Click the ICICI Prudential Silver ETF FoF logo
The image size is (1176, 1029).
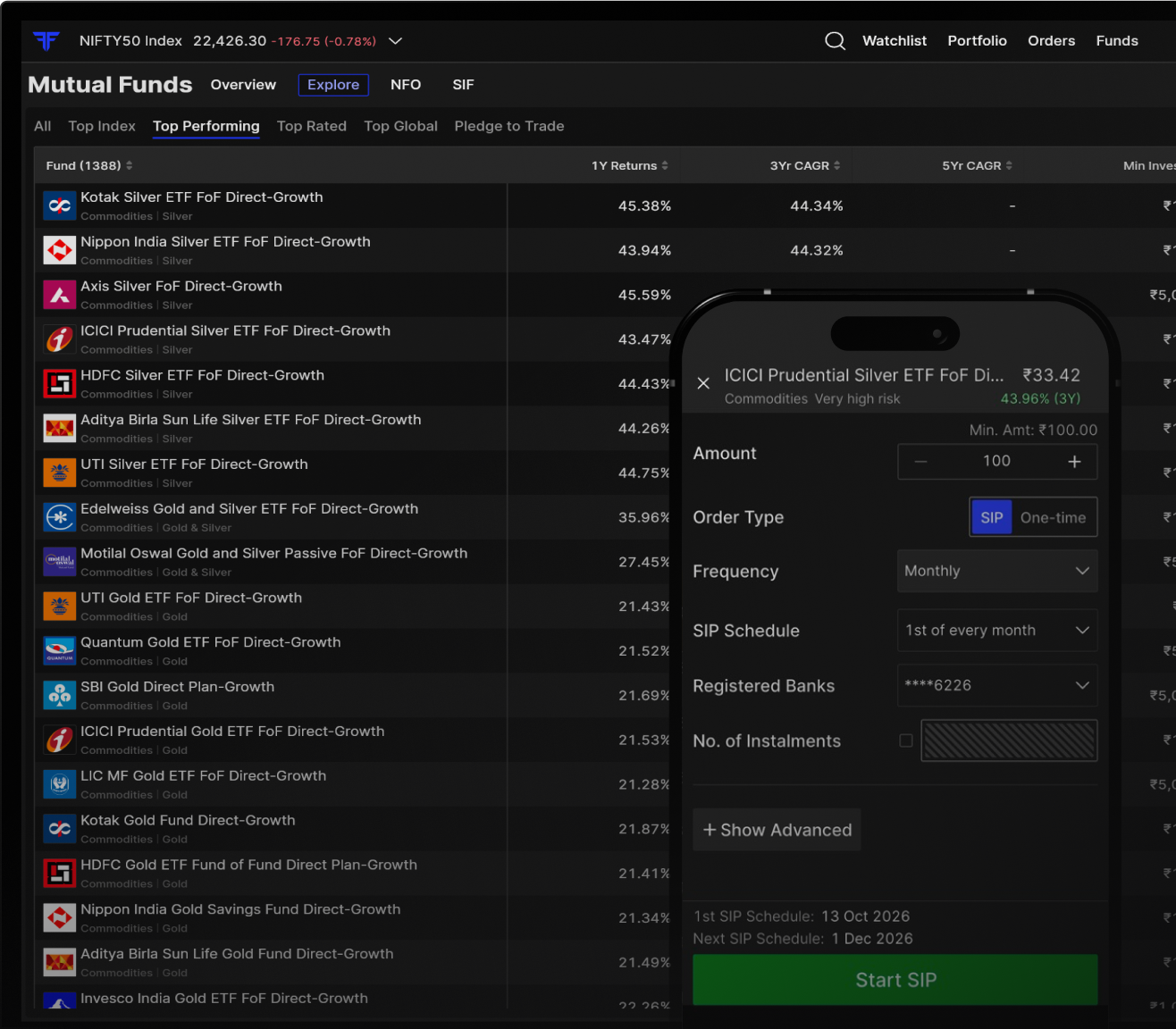(x=60, y=339)
